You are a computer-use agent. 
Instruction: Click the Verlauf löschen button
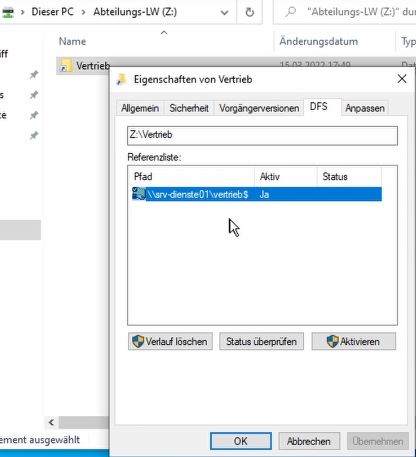pyautogui.click(x=170, y=341)
